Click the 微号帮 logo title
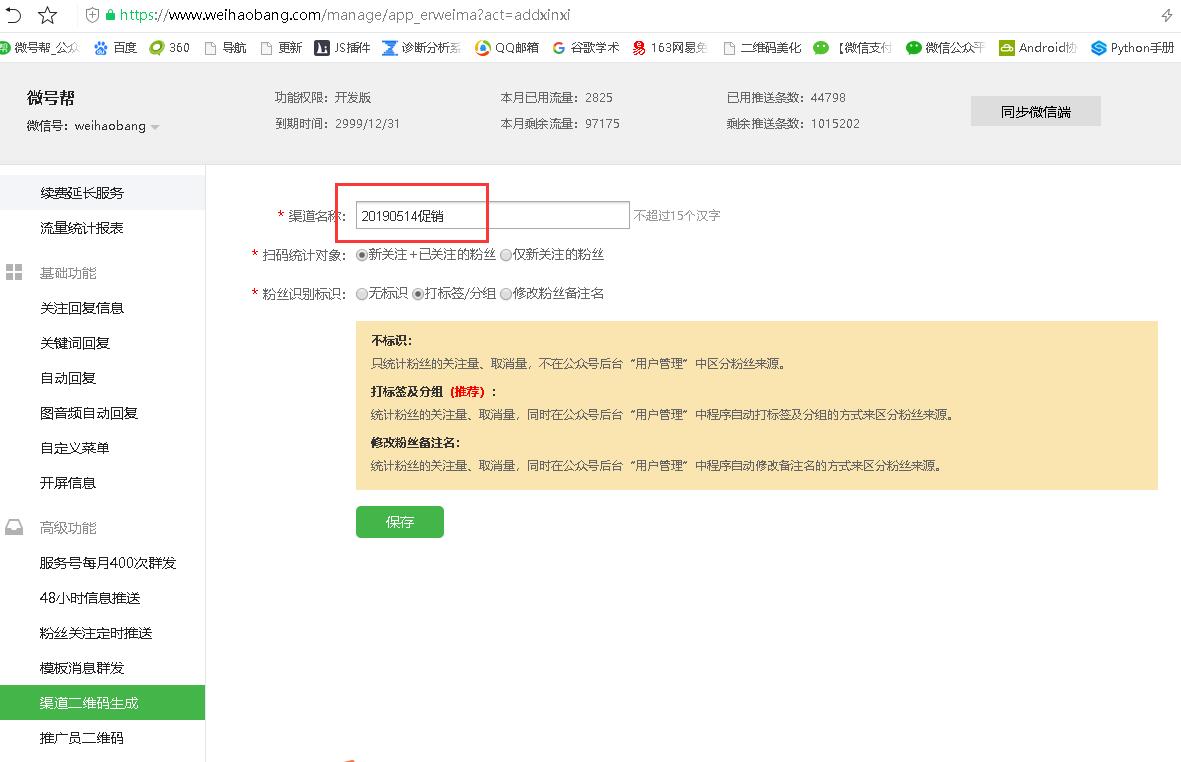The height and width of the screenshot is (762, 1181). pyautogui.click(x=50, y=98)
